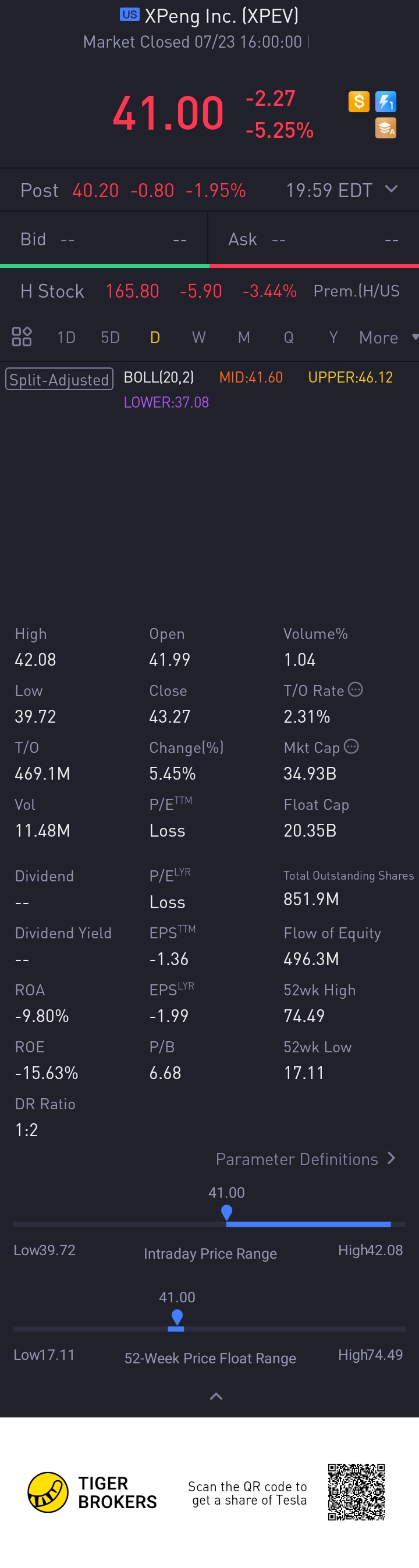Image resolution: width=419 pixels, height=1568 pixels.
Task: Click the Intraday Price Range marker
Action: tap(226, 1212)
